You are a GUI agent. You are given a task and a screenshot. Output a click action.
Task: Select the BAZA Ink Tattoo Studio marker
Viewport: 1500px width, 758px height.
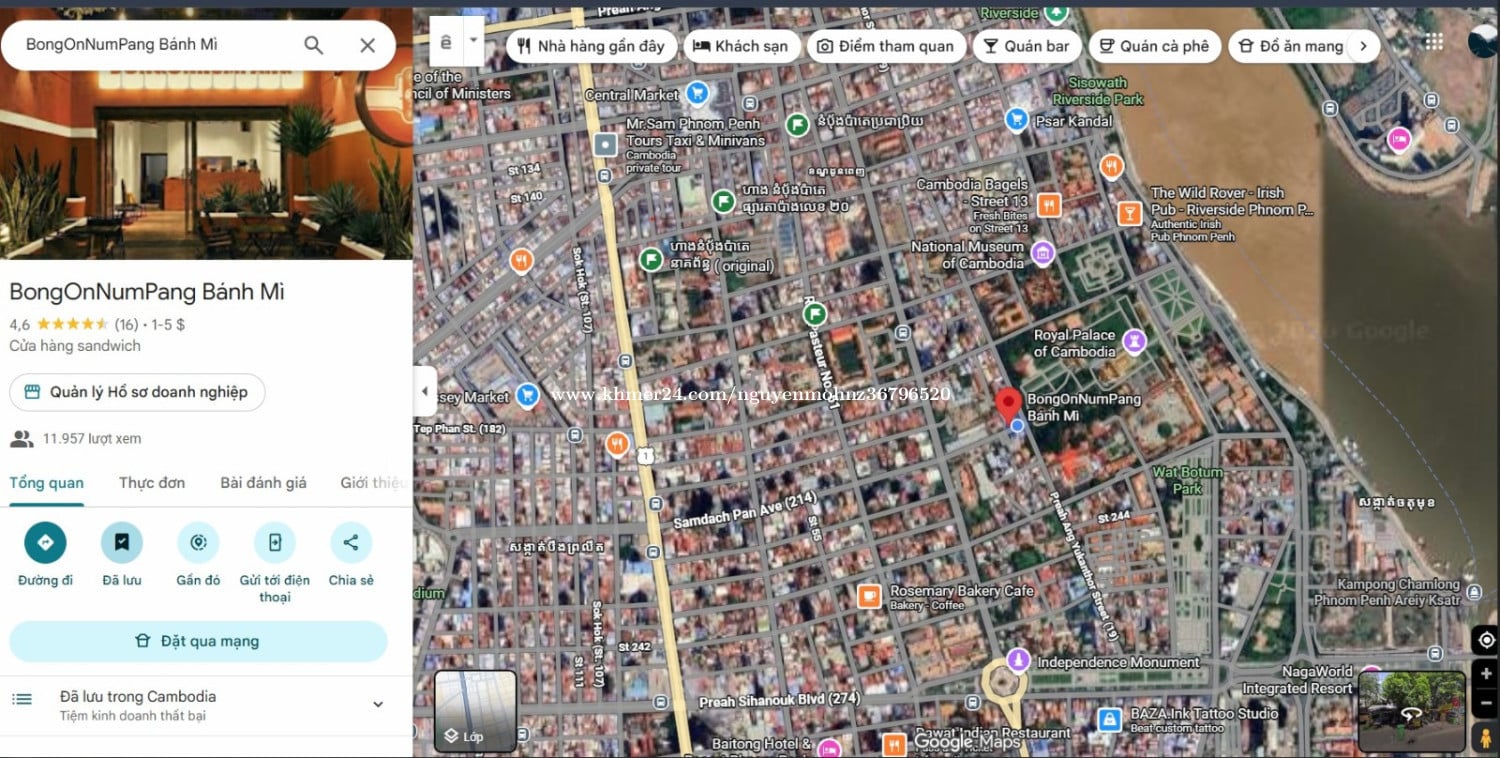click(x=1109, y=719)
